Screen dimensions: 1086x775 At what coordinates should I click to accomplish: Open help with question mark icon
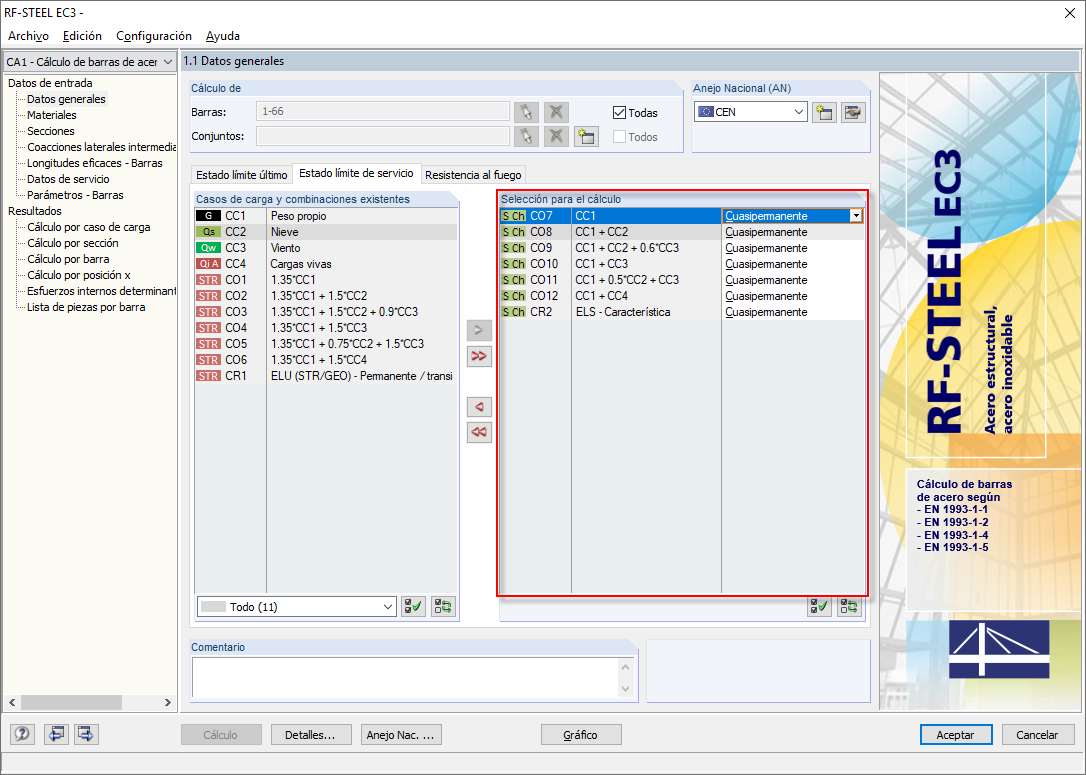pos(22,733)
